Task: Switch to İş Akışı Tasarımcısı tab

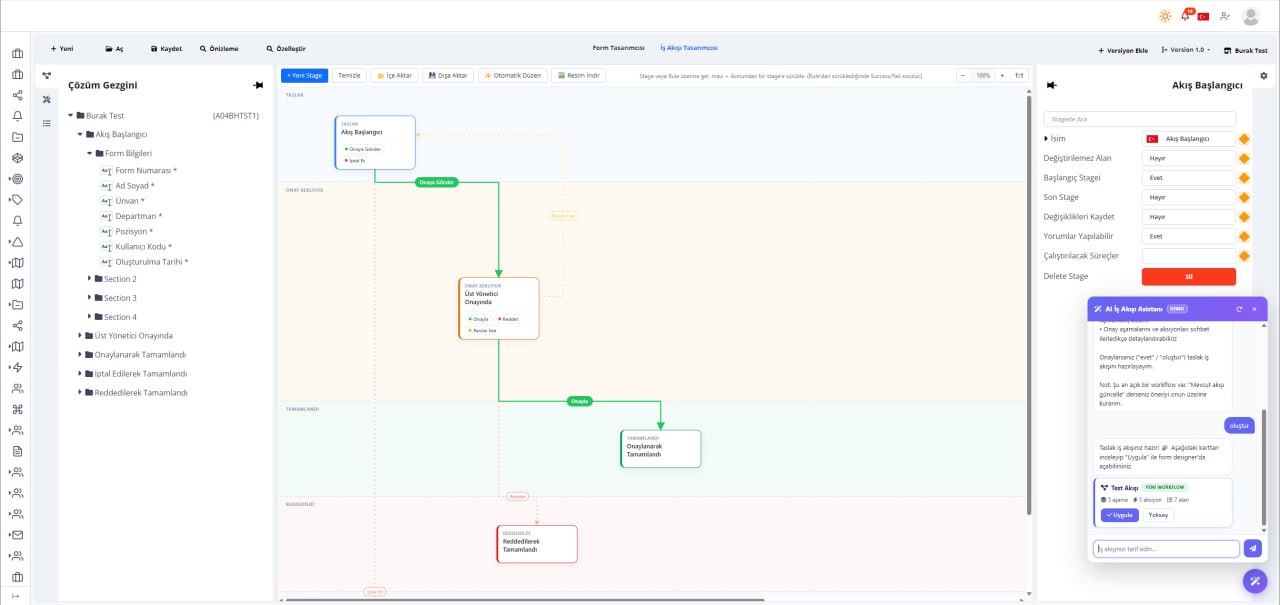Action: (x=689, y=48)
